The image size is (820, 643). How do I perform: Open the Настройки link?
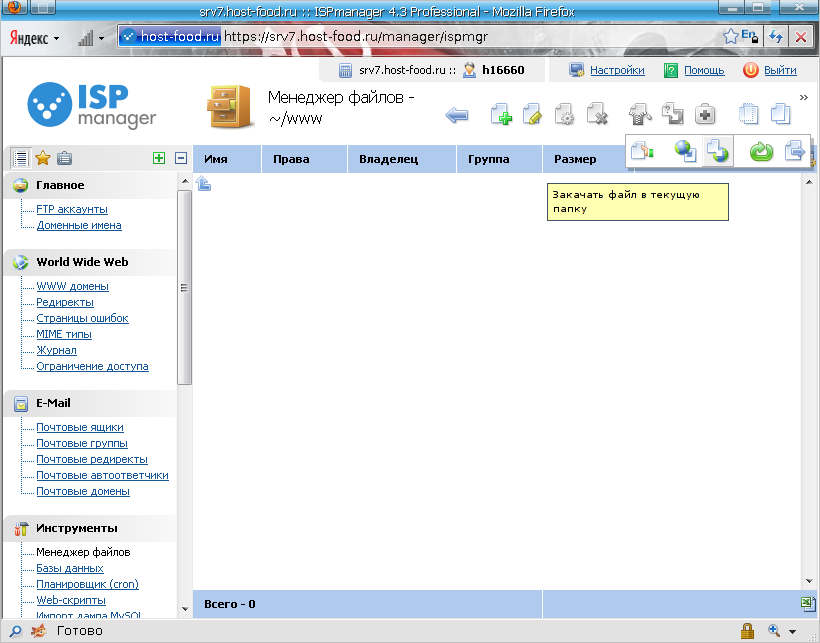pyautogui.click(x=617, y=70)
